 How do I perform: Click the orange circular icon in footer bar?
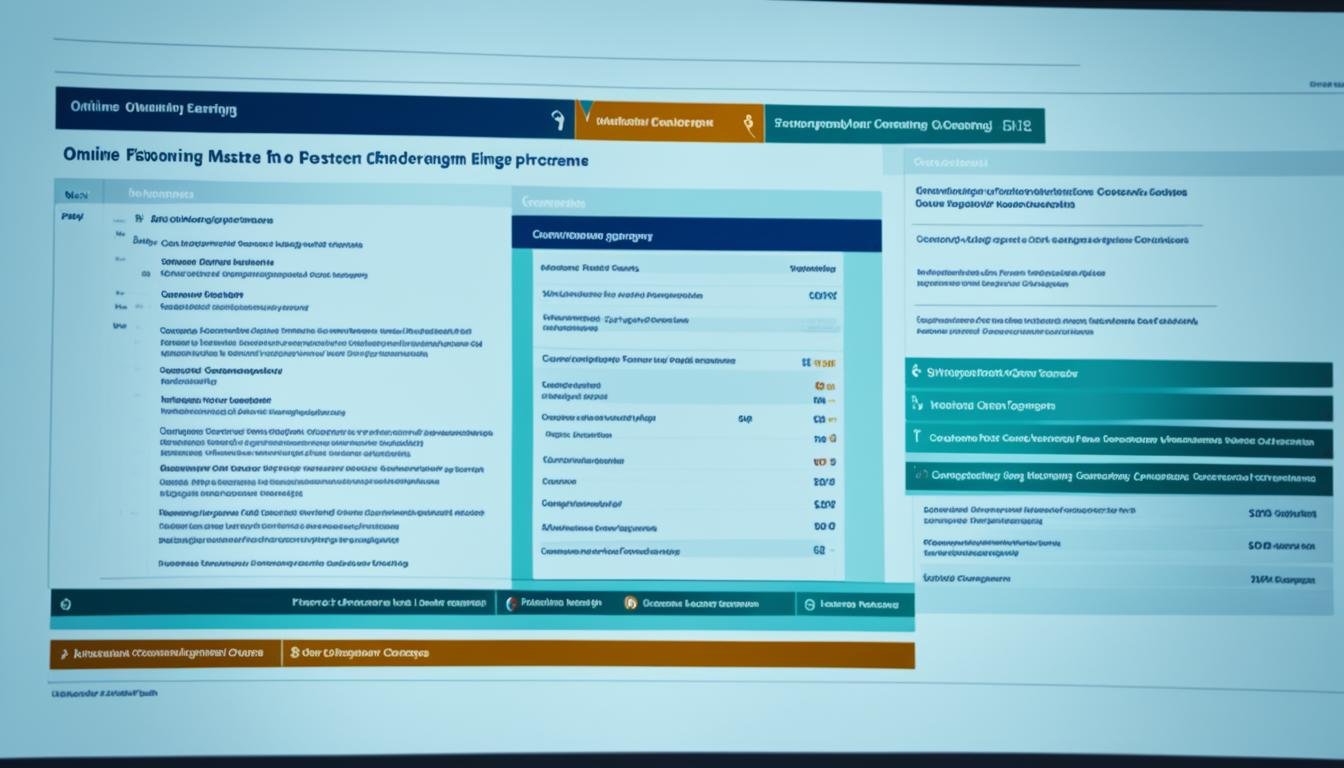coord(630,604)
